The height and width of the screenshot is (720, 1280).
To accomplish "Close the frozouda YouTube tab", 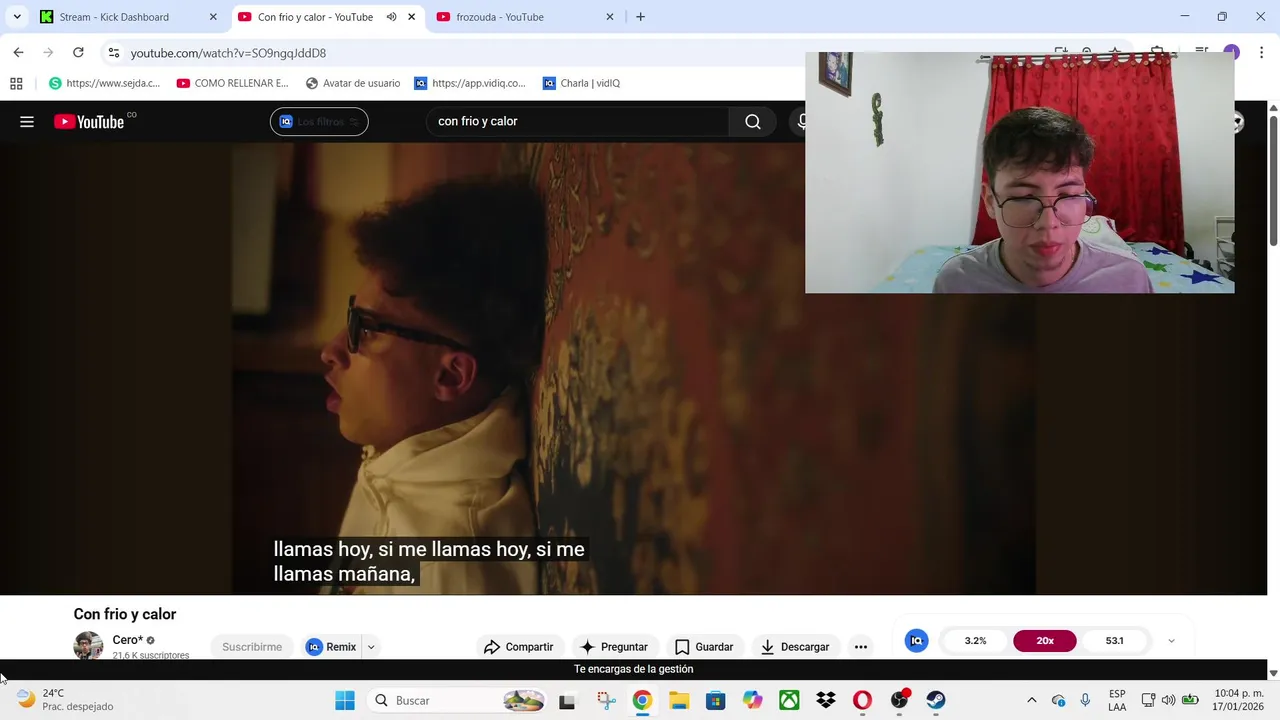I will (x=610, y=17).
